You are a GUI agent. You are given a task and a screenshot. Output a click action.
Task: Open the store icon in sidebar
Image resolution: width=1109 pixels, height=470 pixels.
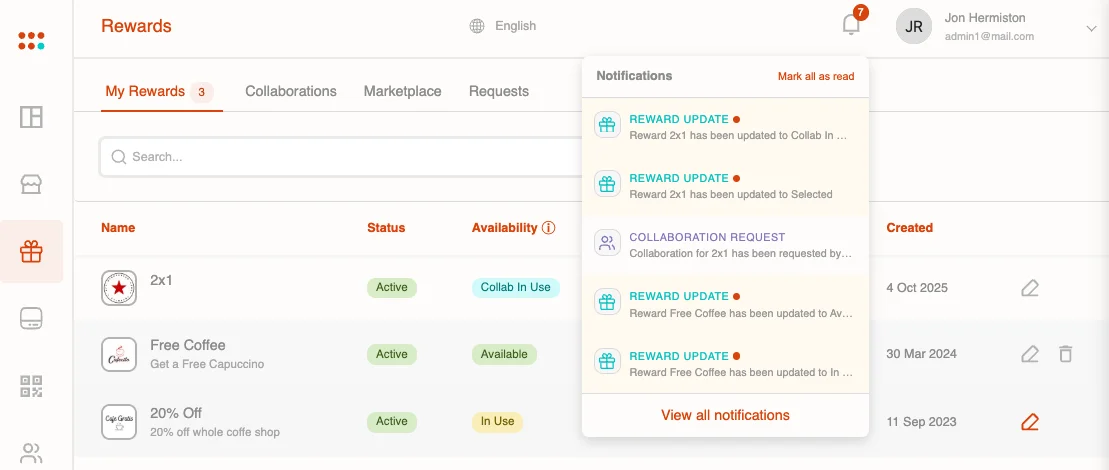coord(31,184)
